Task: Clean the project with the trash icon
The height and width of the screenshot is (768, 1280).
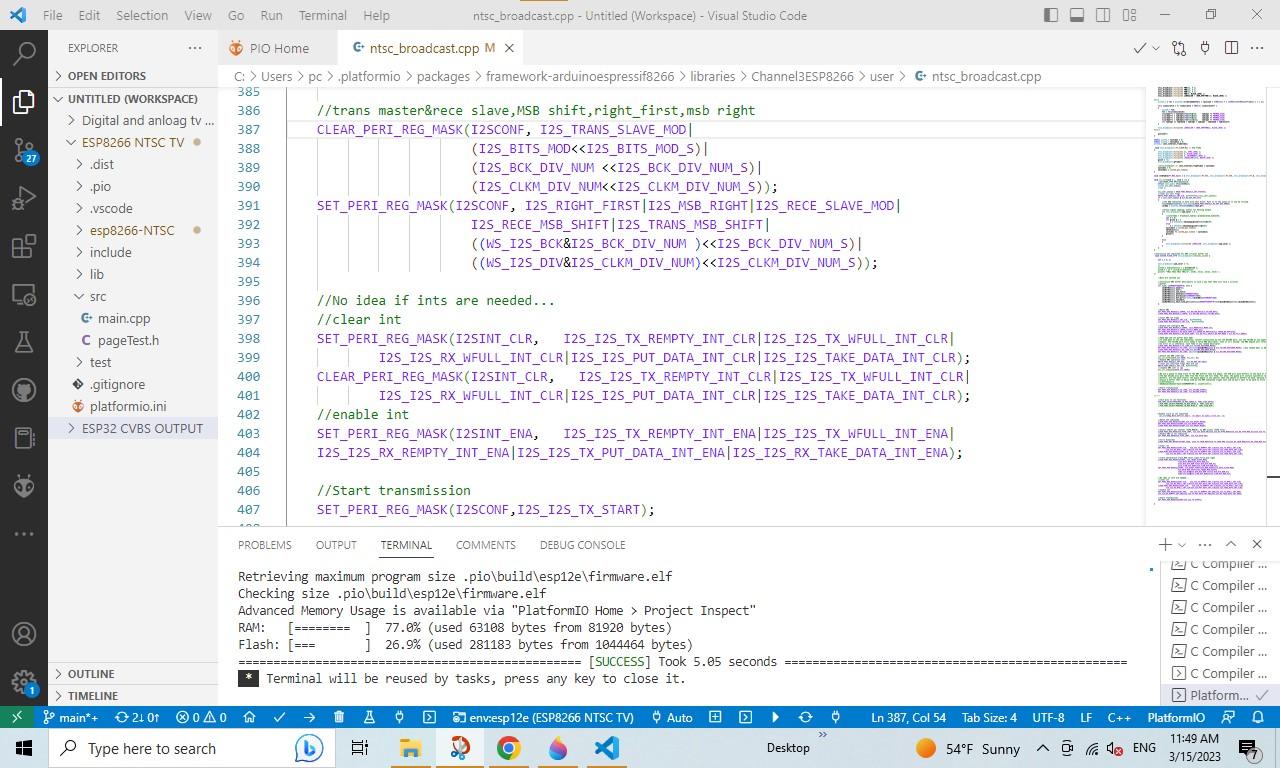Action: click(338, 716)
